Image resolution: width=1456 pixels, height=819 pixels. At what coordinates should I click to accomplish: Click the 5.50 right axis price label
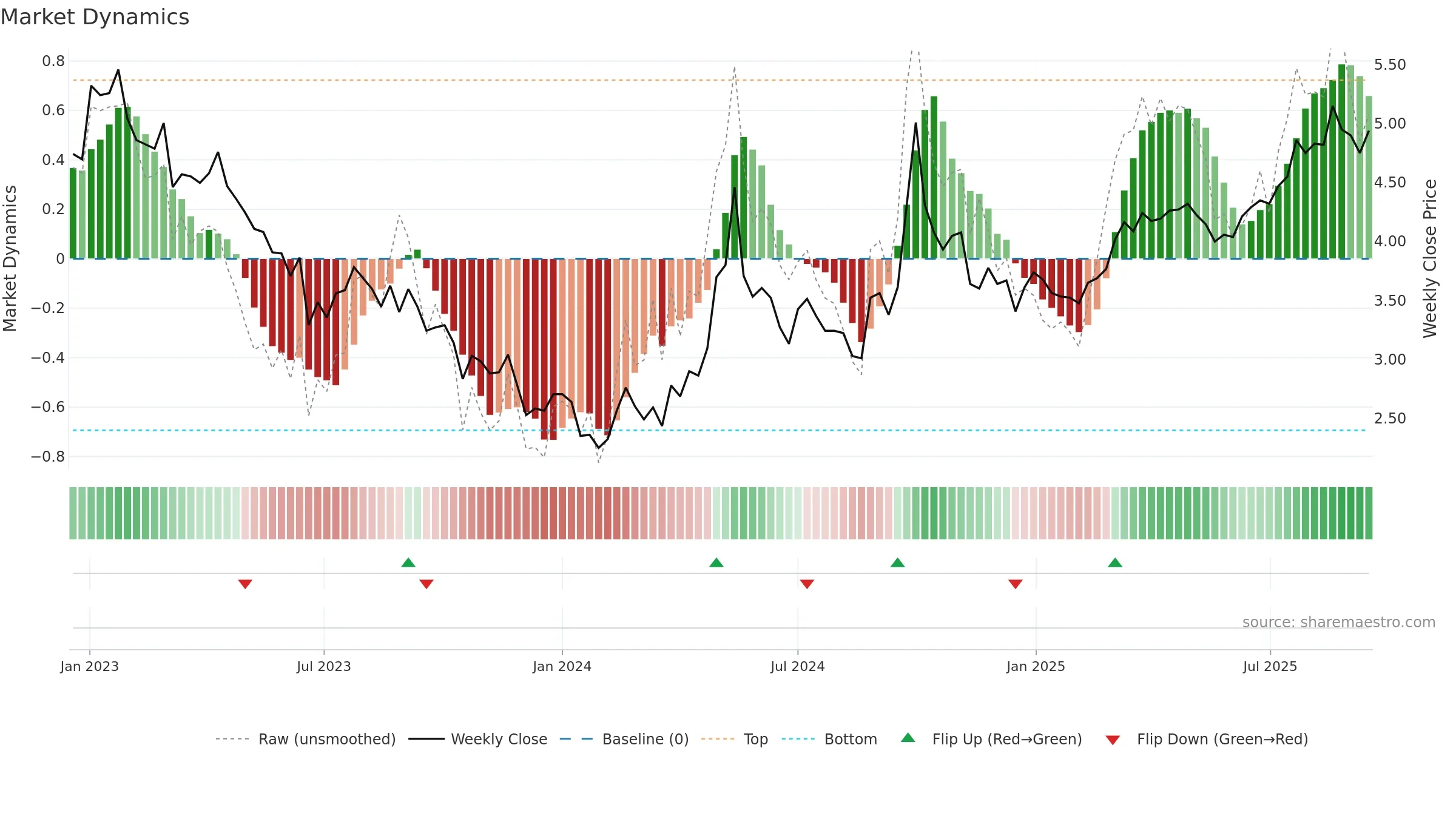tap(1390, 65)
